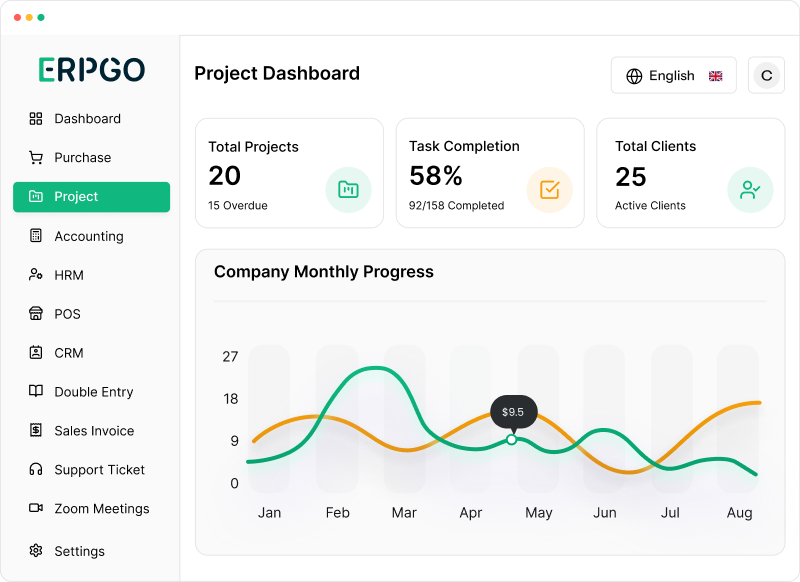Screen dimensions: 800x582
Task: Open Double Entry section
Action: (x=91, y=392)
